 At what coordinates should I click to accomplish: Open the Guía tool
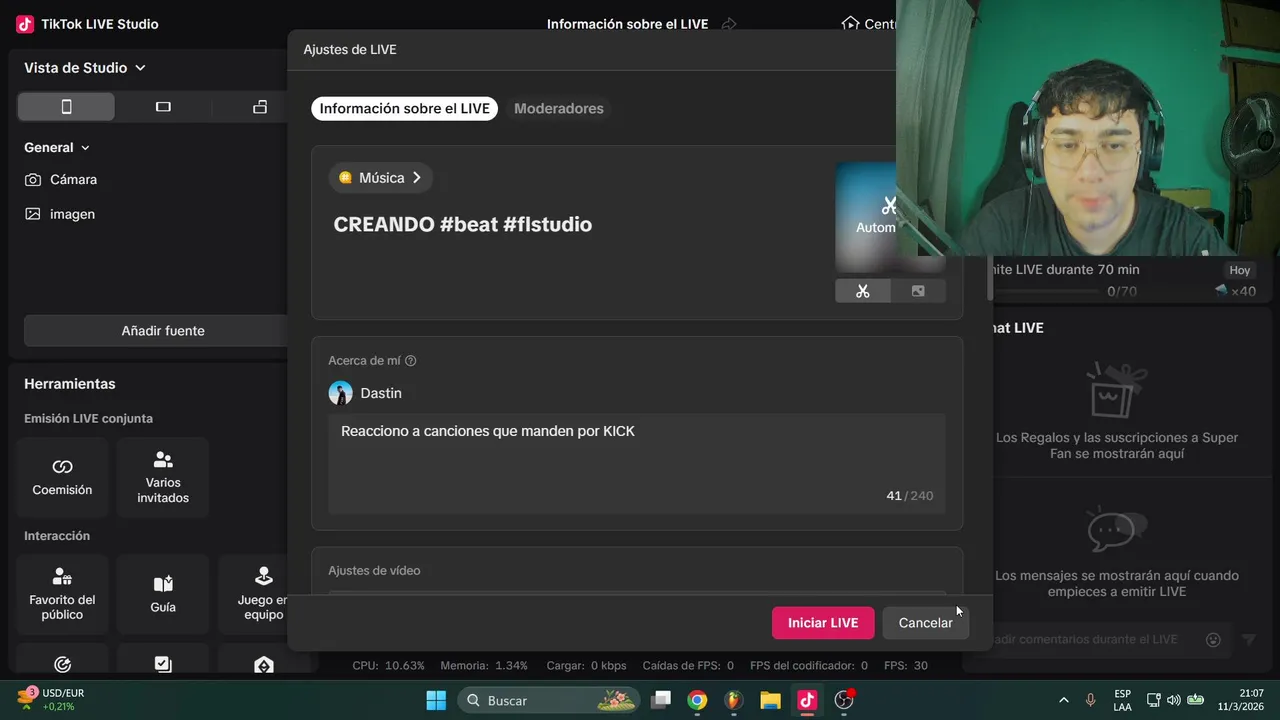pyautogui.click(x=163, y=595)
